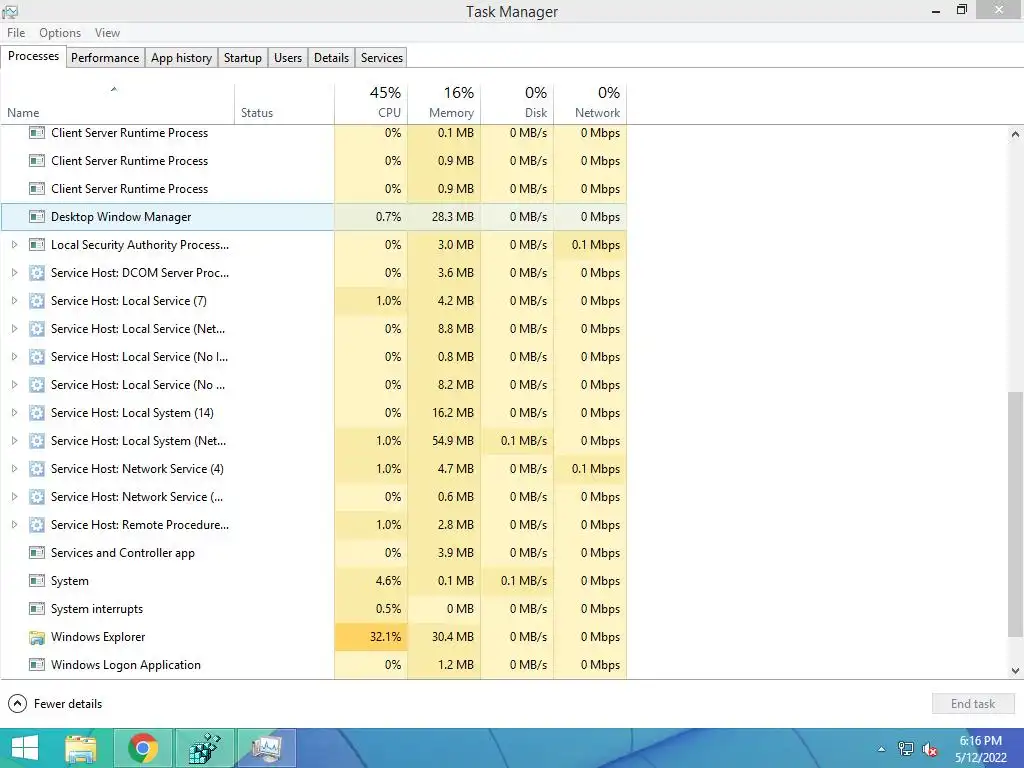Click the 54.9 MB memory cell
Viewport: 1024px width, 768px height.
444,441
